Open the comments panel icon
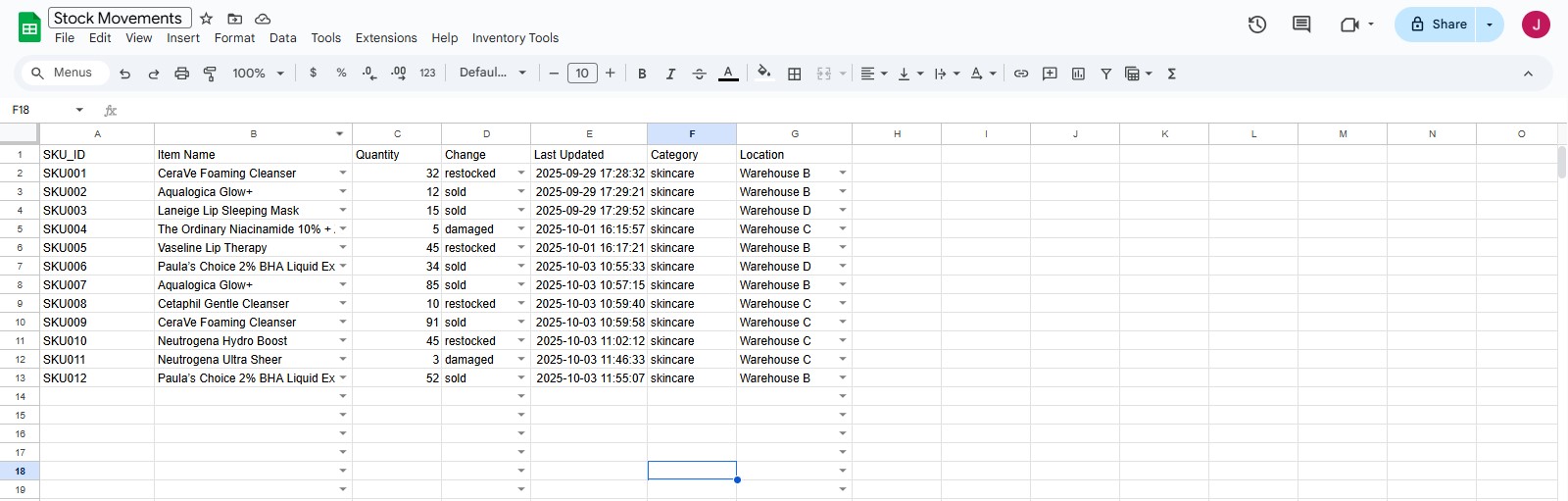The height and width of the screenshot is (501, 1568). pos(1301,25)
